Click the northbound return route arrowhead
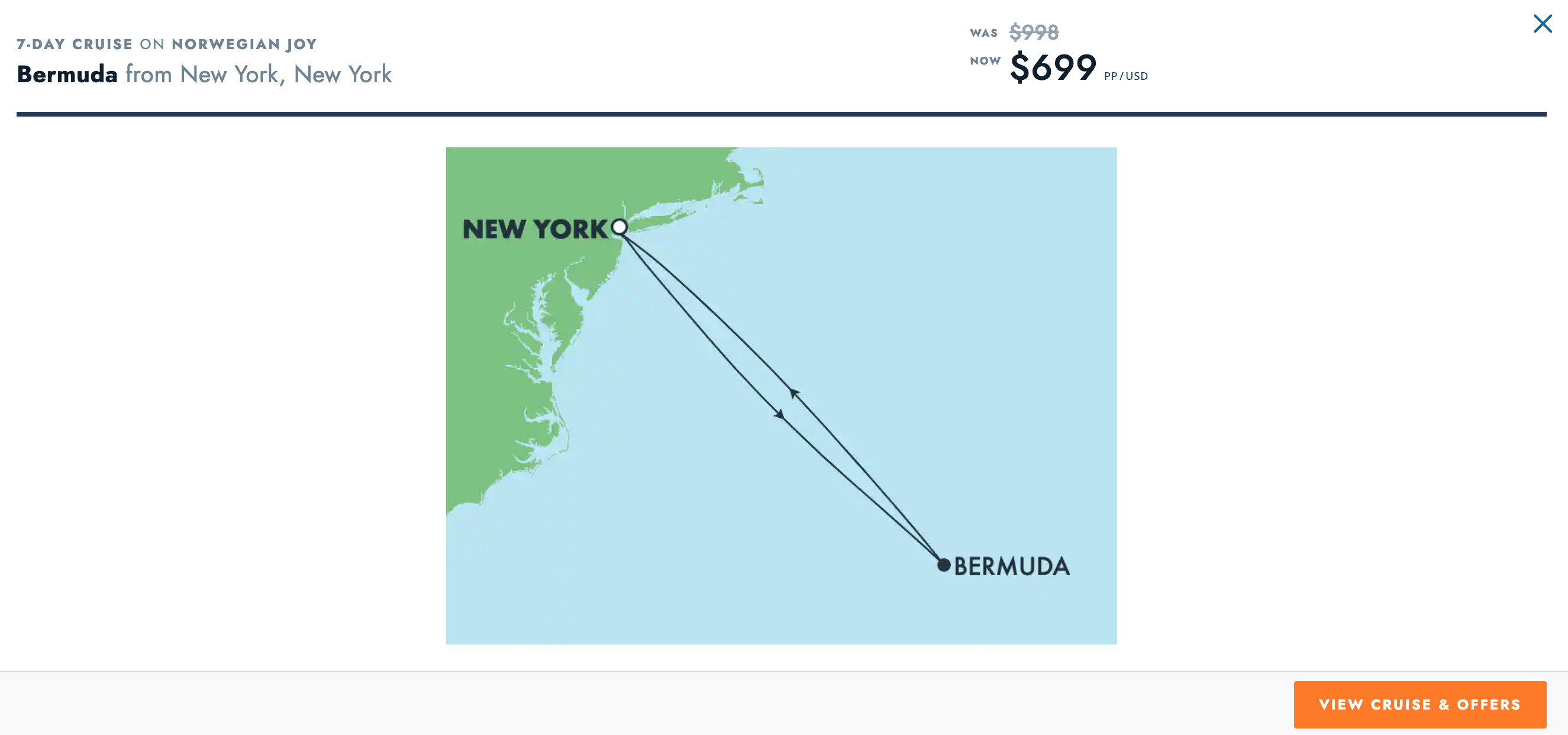Viewport: 1568px width, 735px height. point(793,393)
